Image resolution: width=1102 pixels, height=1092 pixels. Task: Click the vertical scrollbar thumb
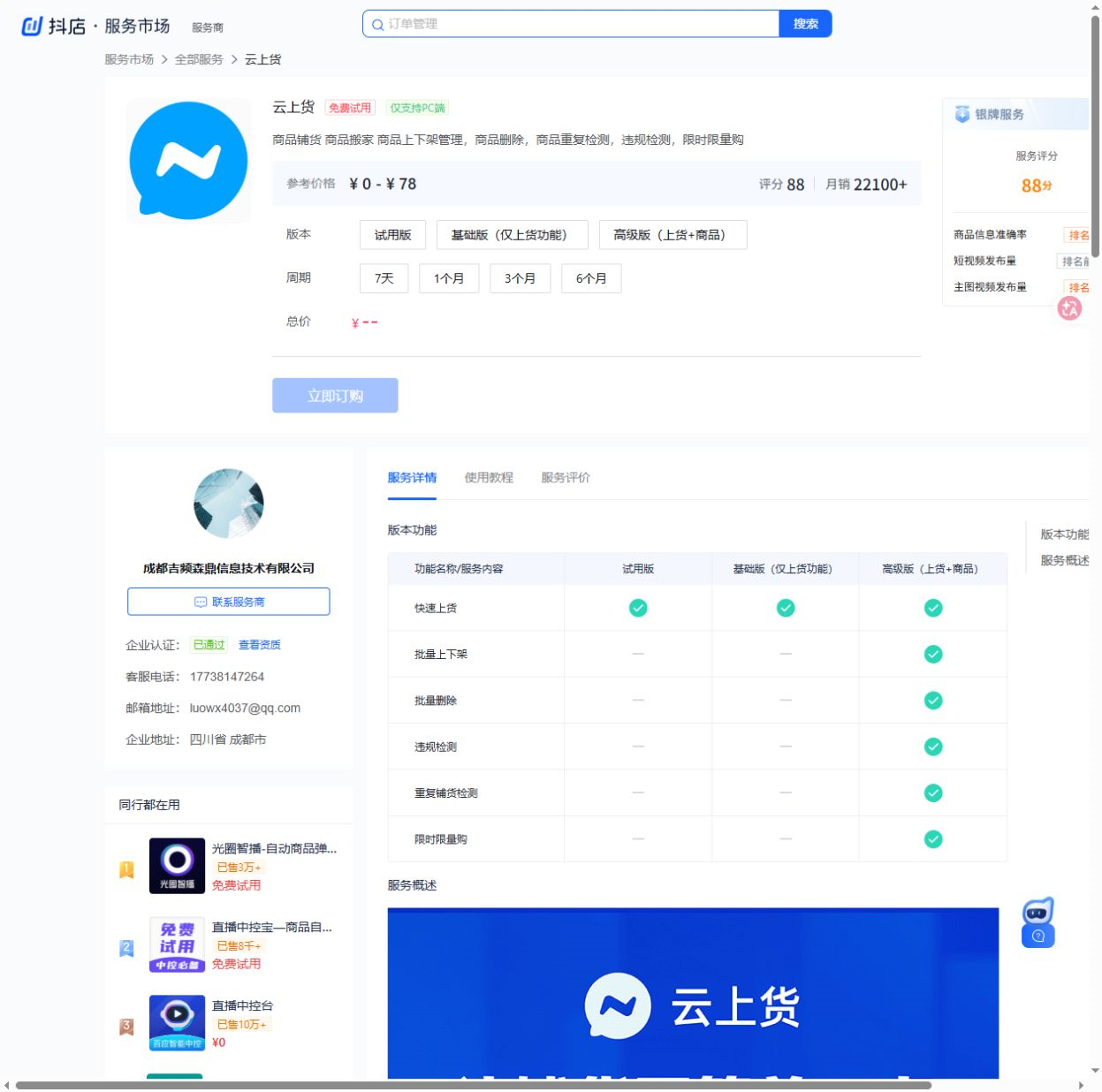[1096, 137]
